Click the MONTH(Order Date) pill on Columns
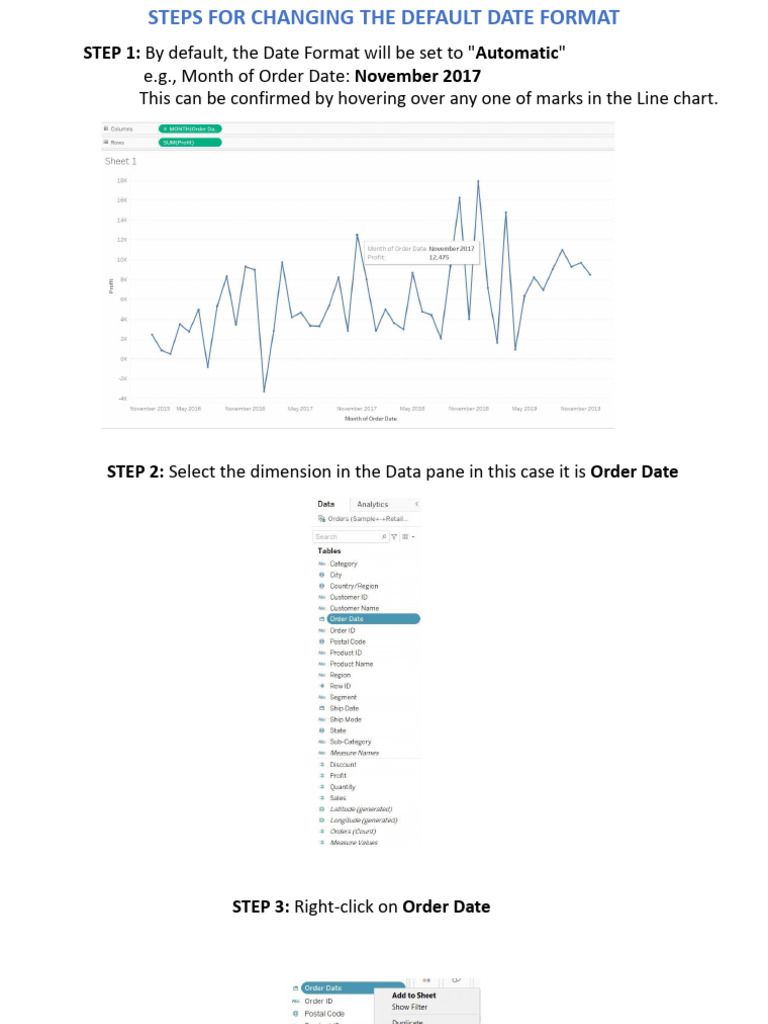Screen dimensions: 768x1024 pyautogui.click(x=190, y=129)
